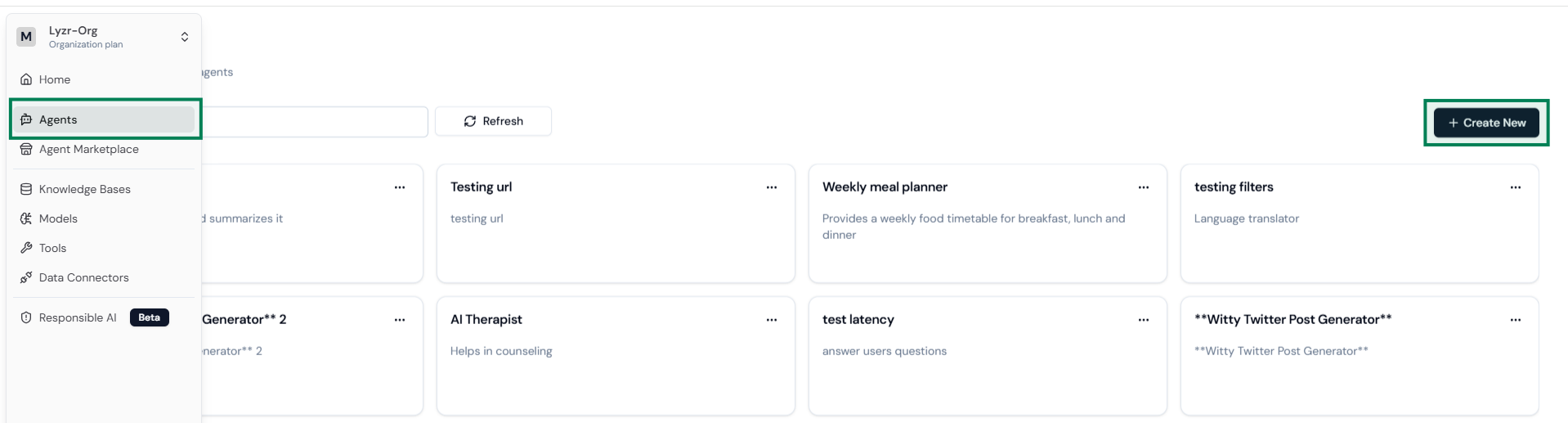Click the Models icon in sidebar

26,218
